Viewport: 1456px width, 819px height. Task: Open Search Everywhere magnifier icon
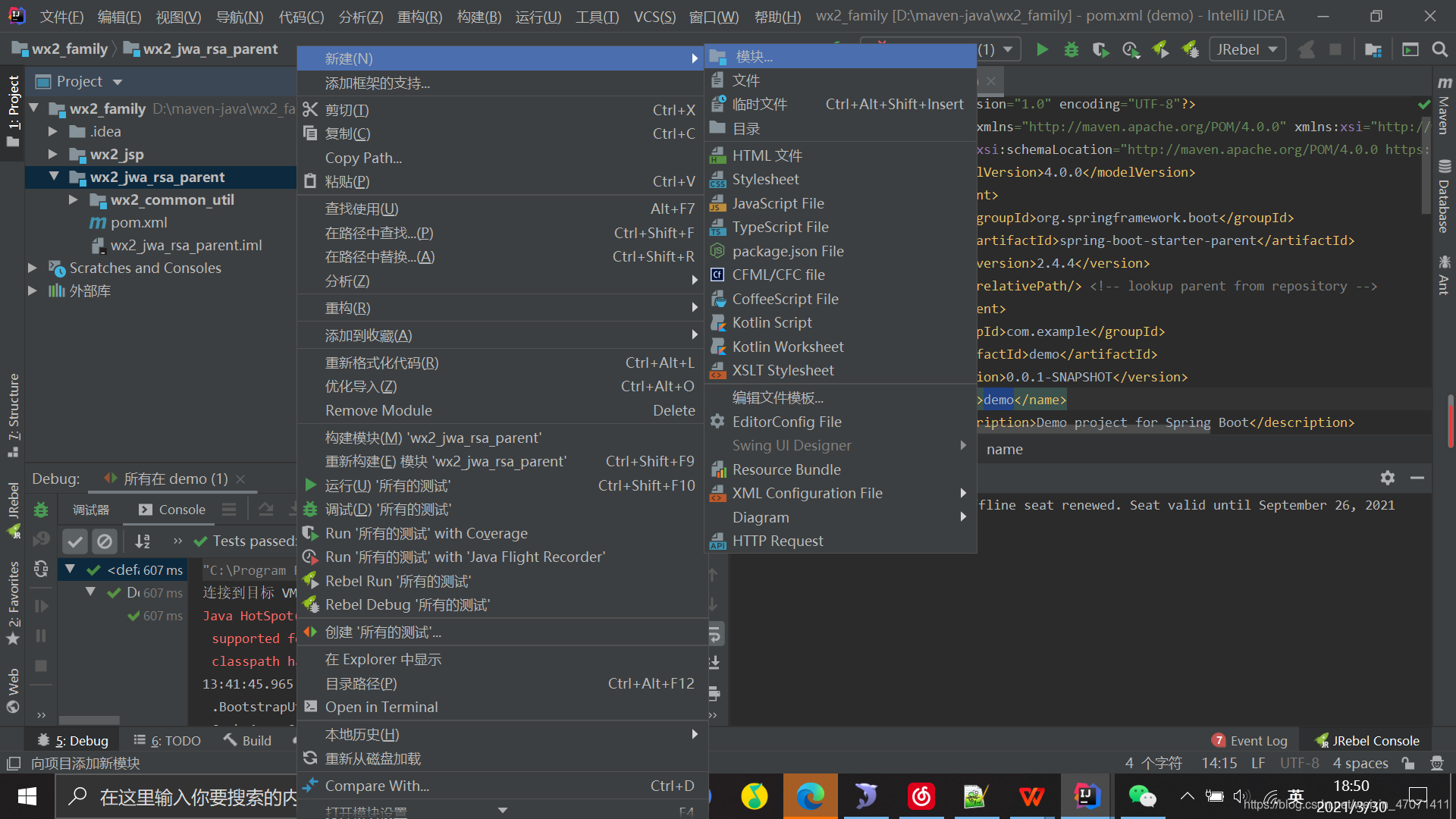[1439, 50]
